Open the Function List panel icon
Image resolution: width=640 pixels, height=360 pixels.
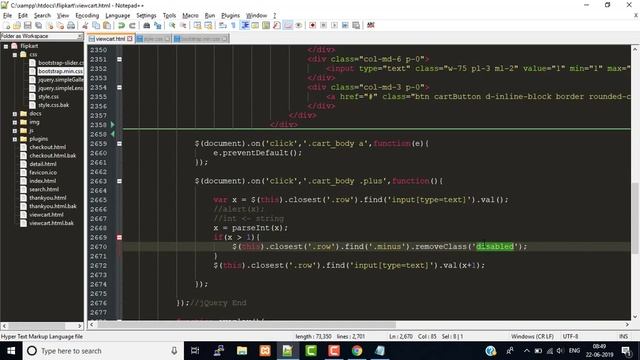276,25
